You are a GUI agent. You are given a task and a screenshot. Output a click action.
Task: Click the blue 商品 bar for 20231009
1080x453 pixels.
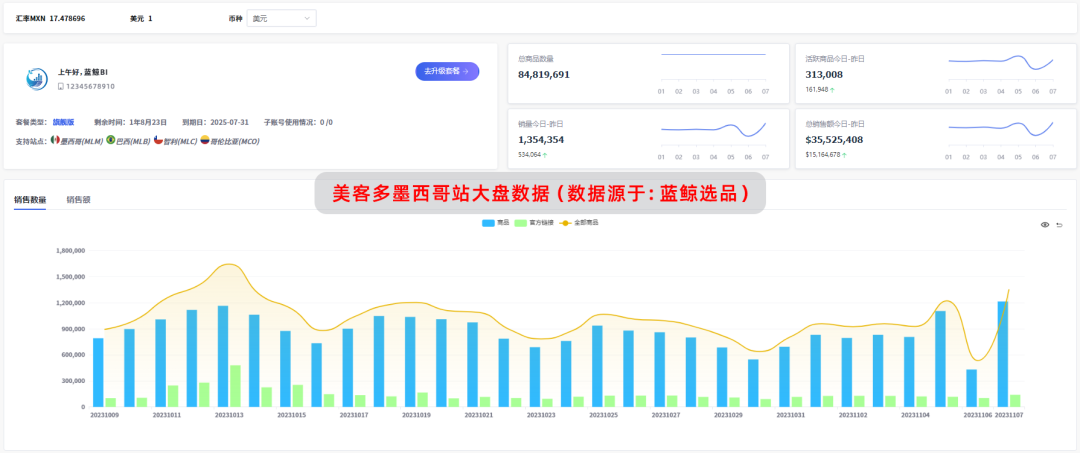[98, 372]
